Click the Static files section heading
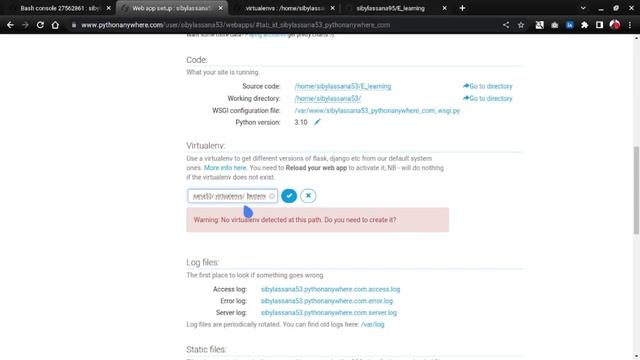The width and height of the screenshot is (640, 360). [206, 349]
